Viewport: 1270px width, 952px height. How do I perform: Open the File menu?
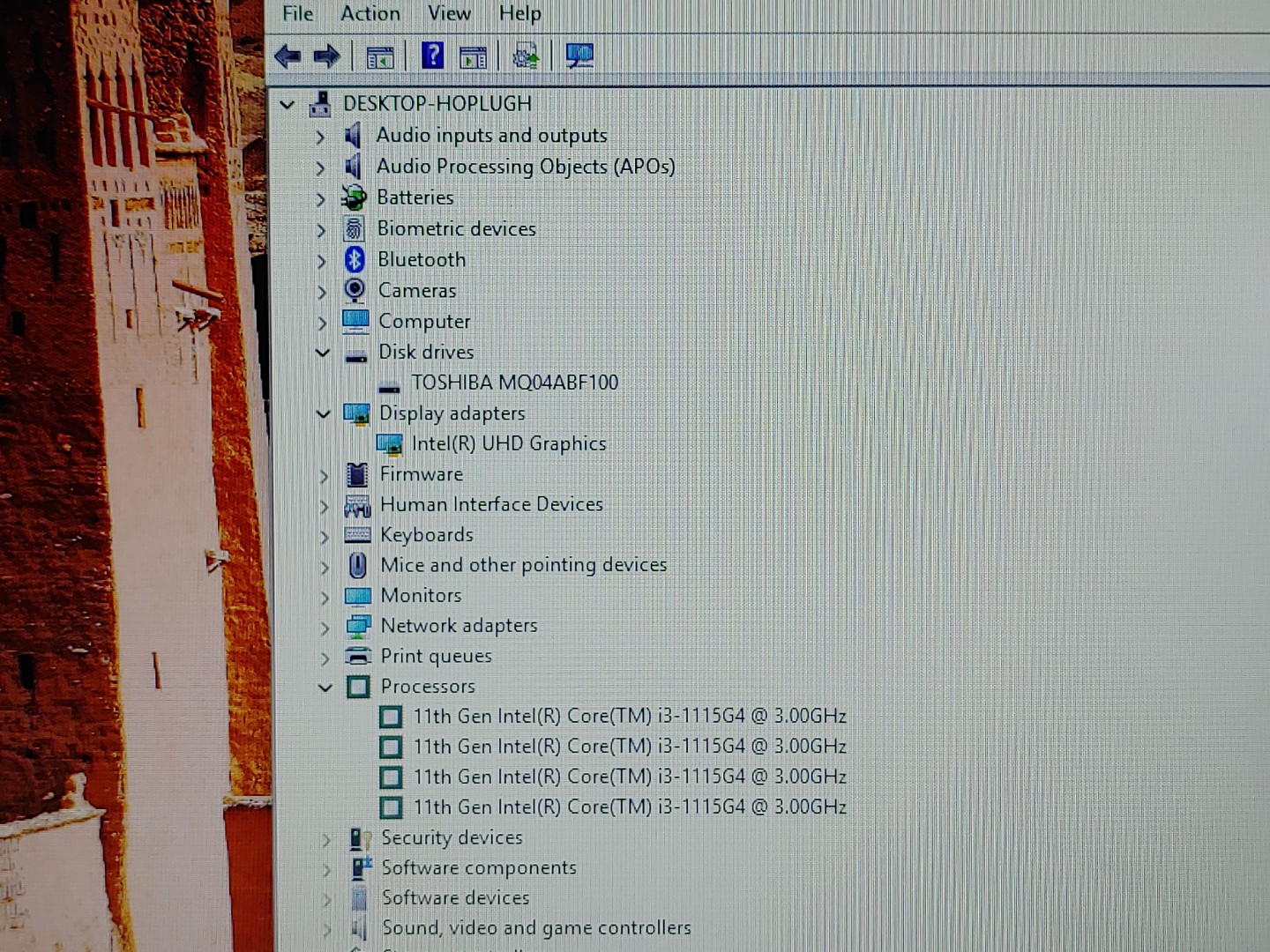[297, 13]
